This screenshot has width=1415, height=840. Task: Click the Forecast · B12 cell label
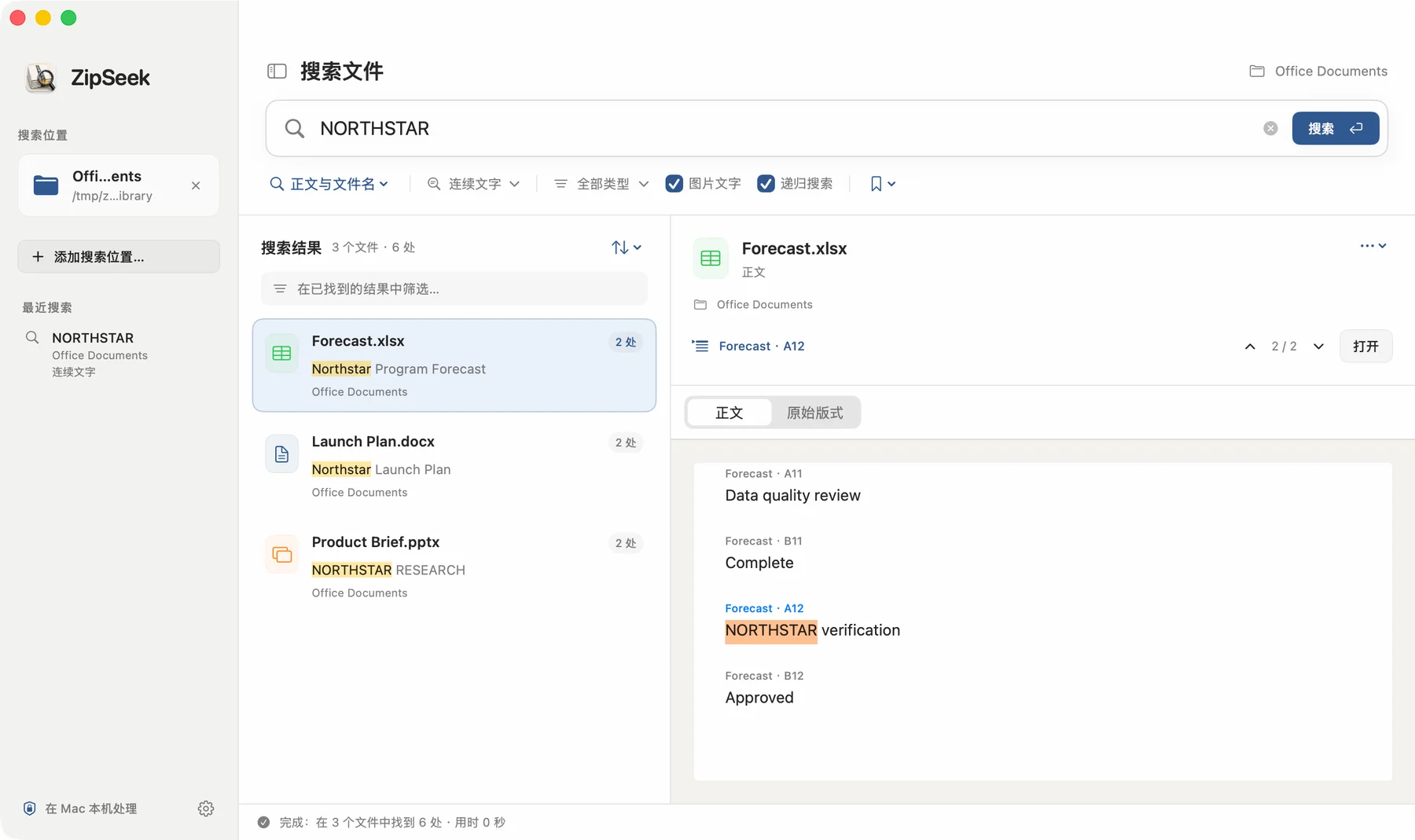click(764, 677)
